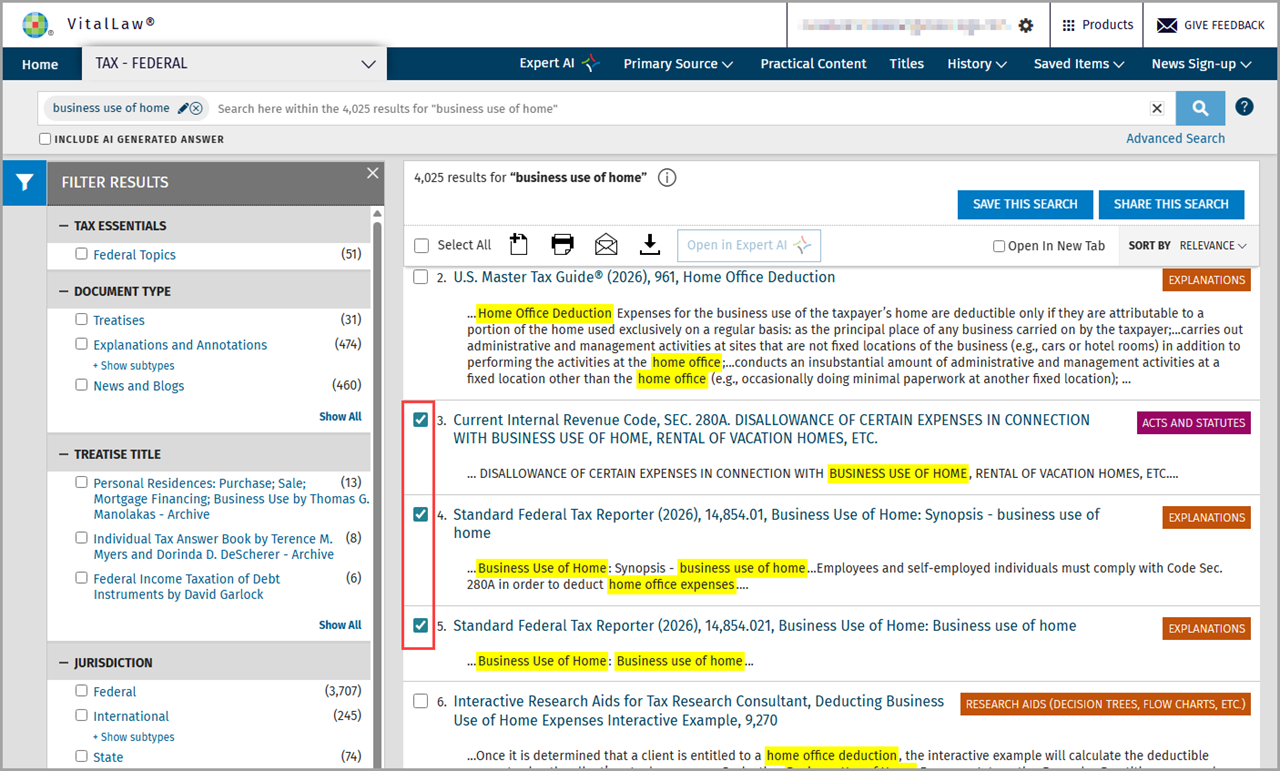This screenshot has width=1280, height=771.
Task: Open the Primary Source menu
Action: pyautogui.click(x=678, y=63)
